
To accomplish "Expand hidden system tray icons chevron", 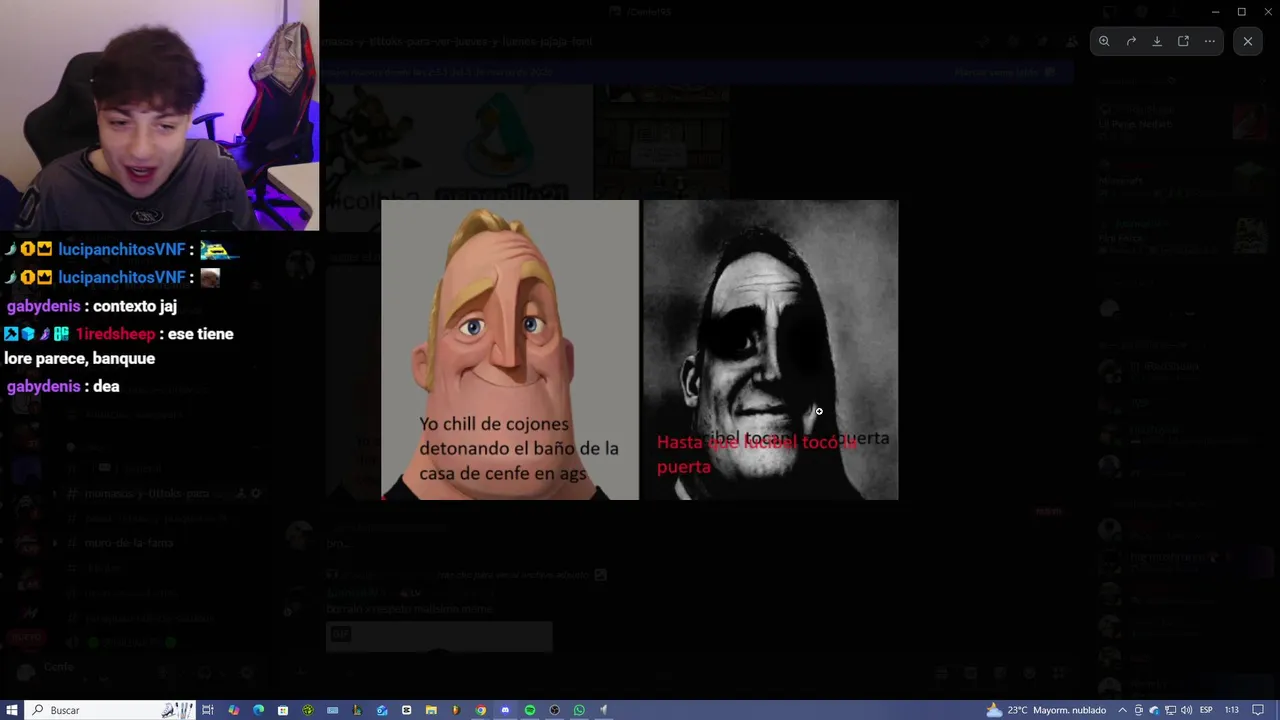I will (x=1122, y=710).
